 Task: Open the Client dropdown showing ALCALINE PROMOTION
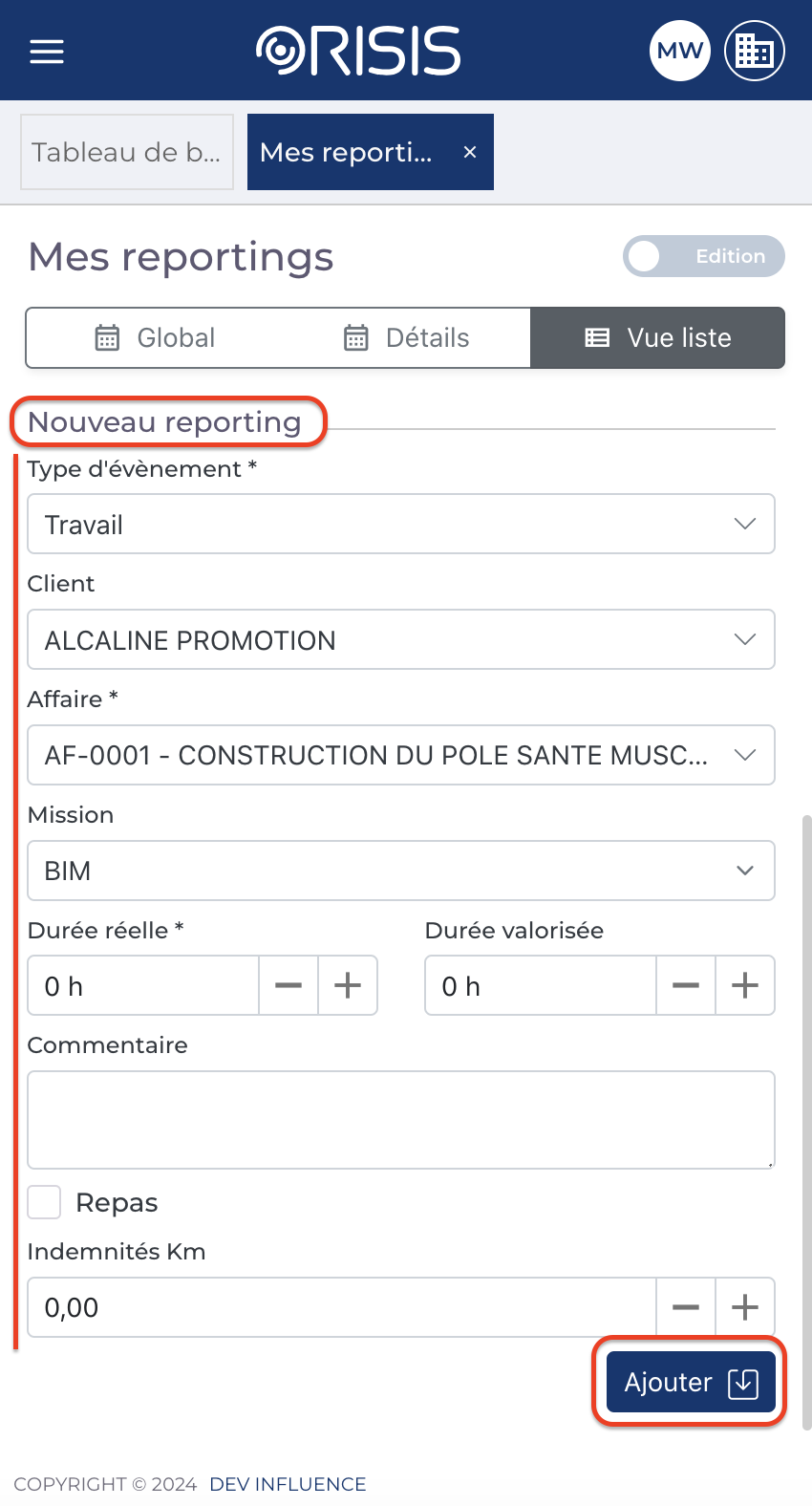pyautogui.click(x=400, y=639)
